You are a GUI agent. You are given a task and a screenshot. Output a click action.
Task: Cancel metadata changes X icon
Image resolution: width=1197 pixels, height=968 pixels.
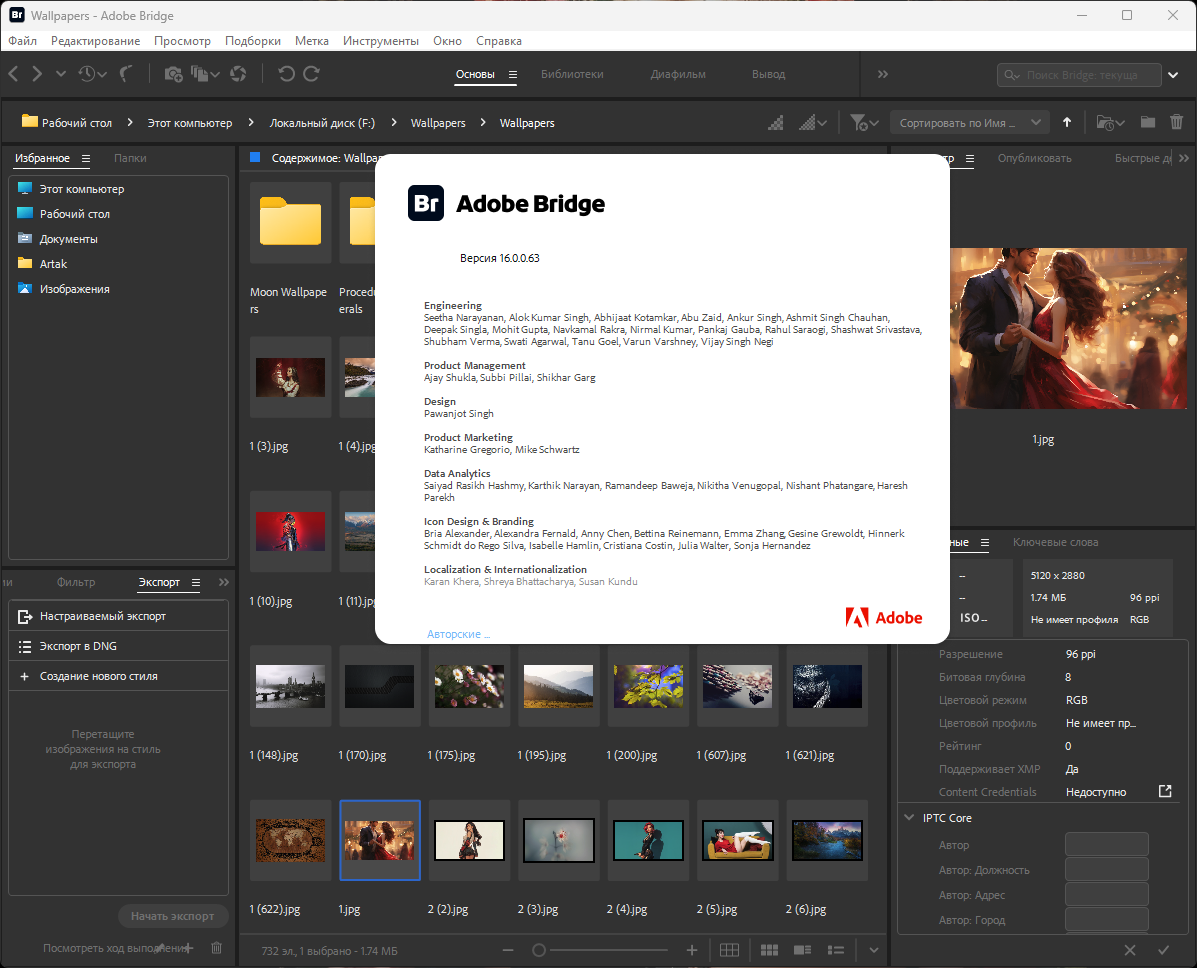pyautogui.click(x=1130, y=950)
